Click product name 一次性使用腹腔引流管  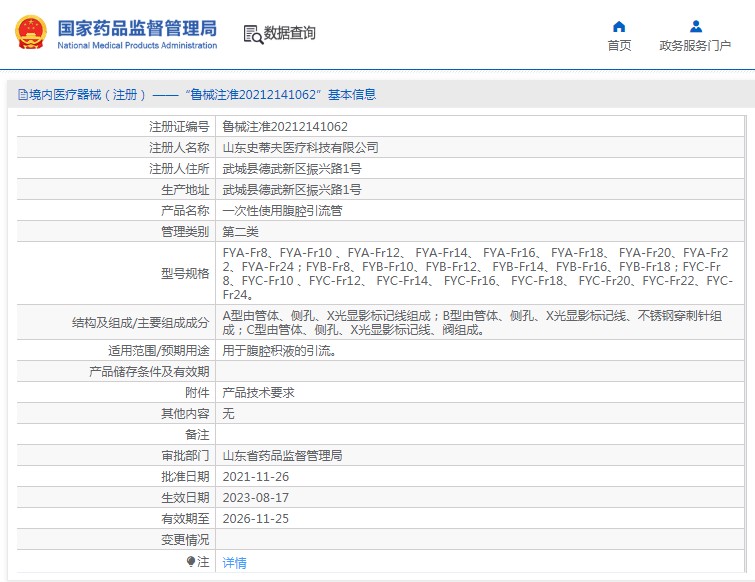pyautogui.click(x=283, y=210)
